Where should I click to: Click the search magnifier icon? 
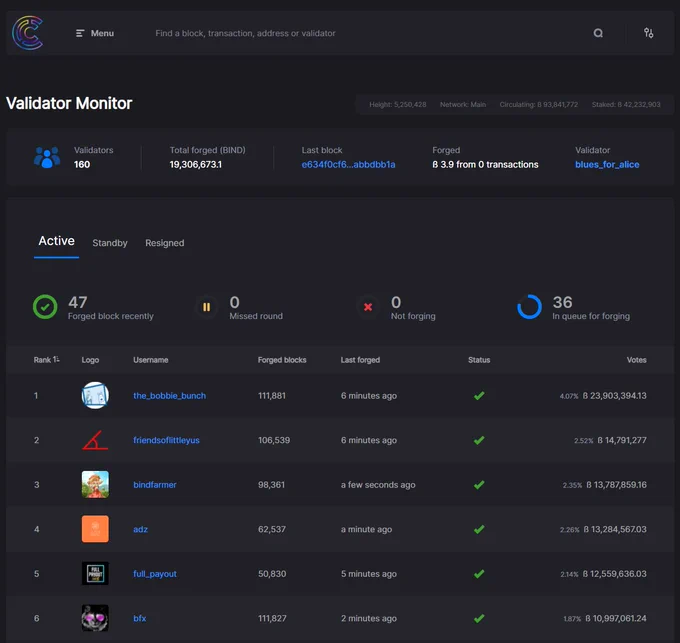[x=598, y=33]
